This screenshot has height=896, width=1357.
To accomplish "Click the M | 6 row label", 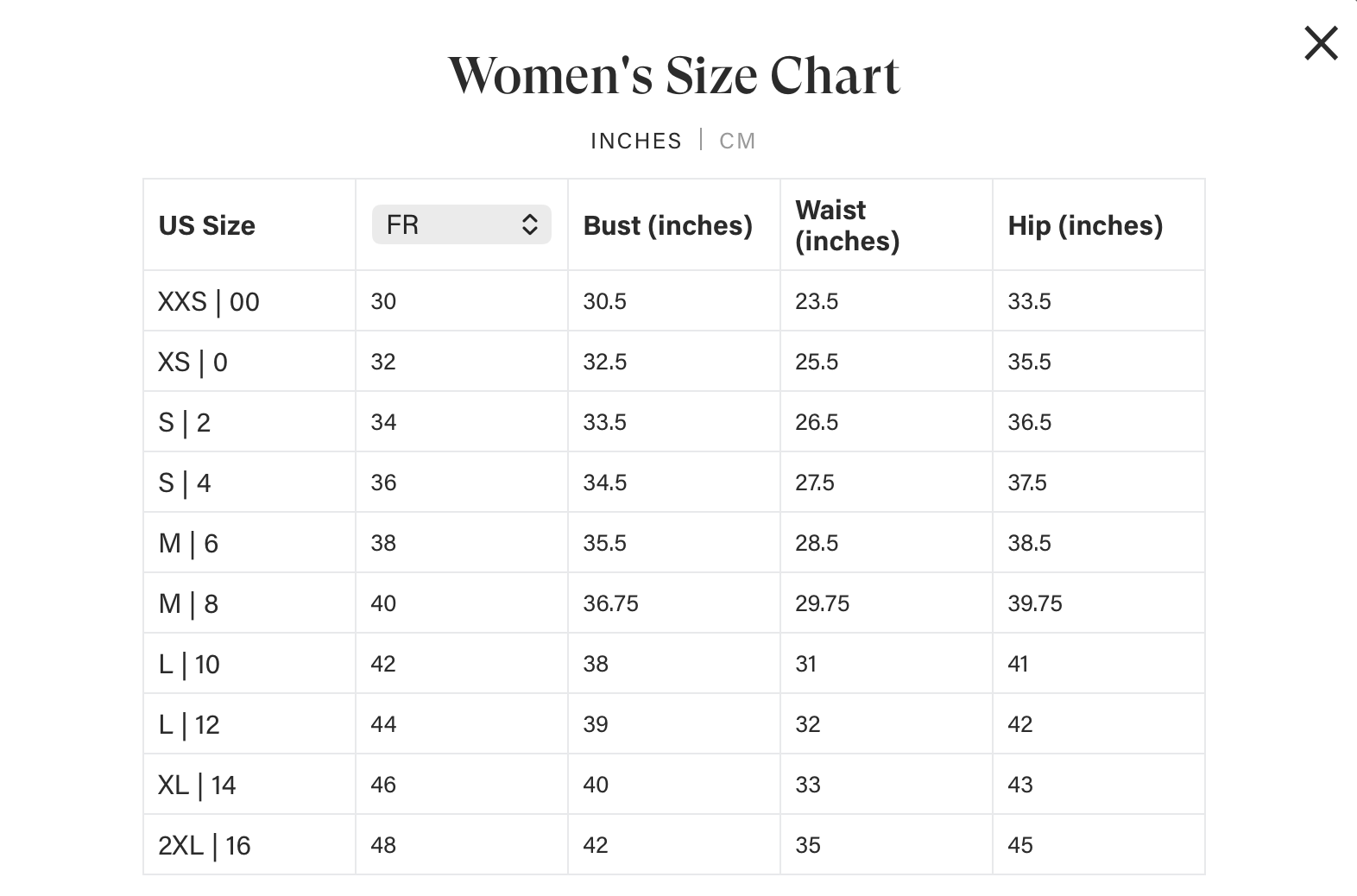I will click(188, 543).
